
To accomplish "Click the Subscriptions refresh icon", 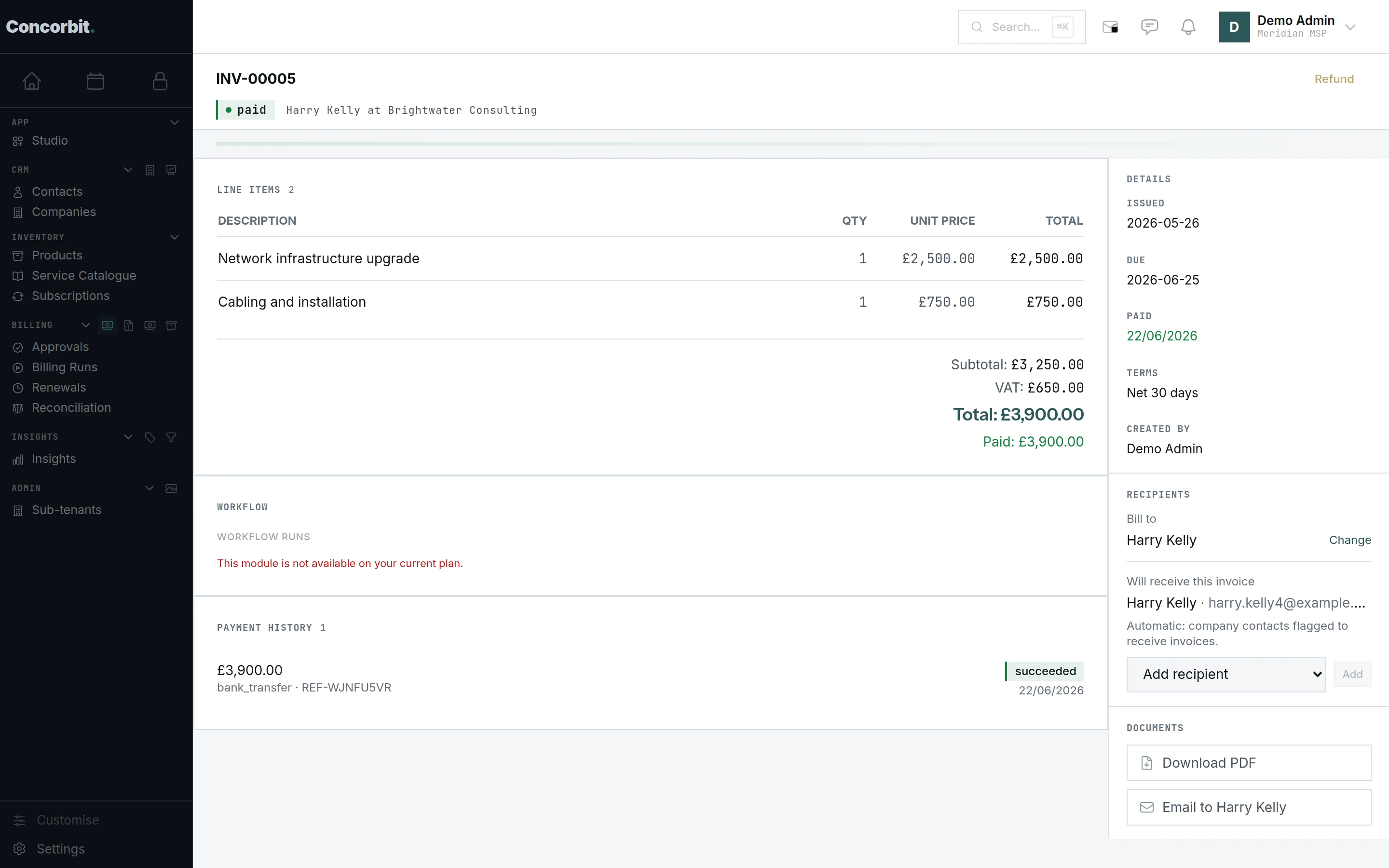I will coord(18,296).
